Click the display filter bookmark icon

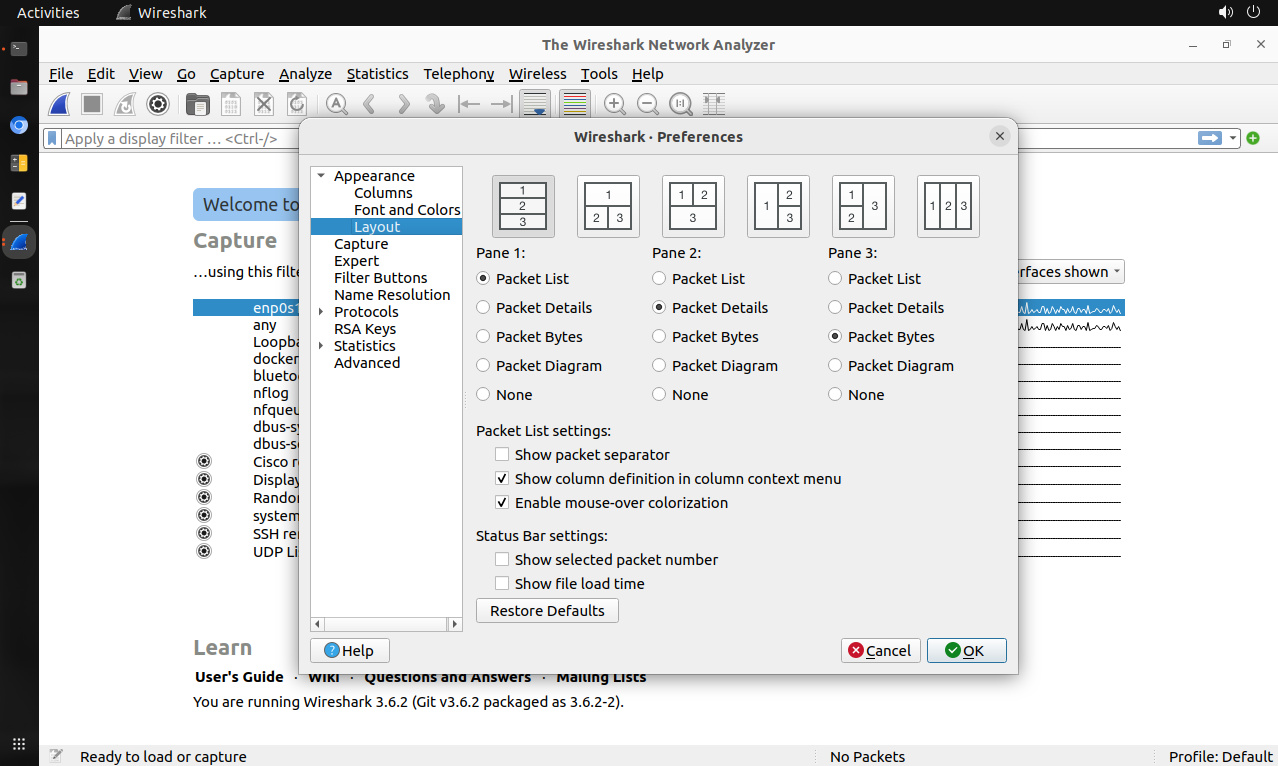(53, 139)
